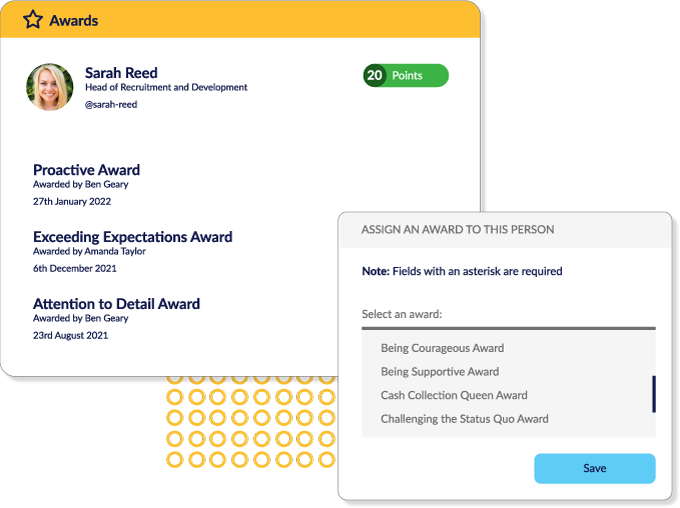Click the Sarah Reed name heading
Viewport: 680px width, 508px height.
click(x=121, y=72)
